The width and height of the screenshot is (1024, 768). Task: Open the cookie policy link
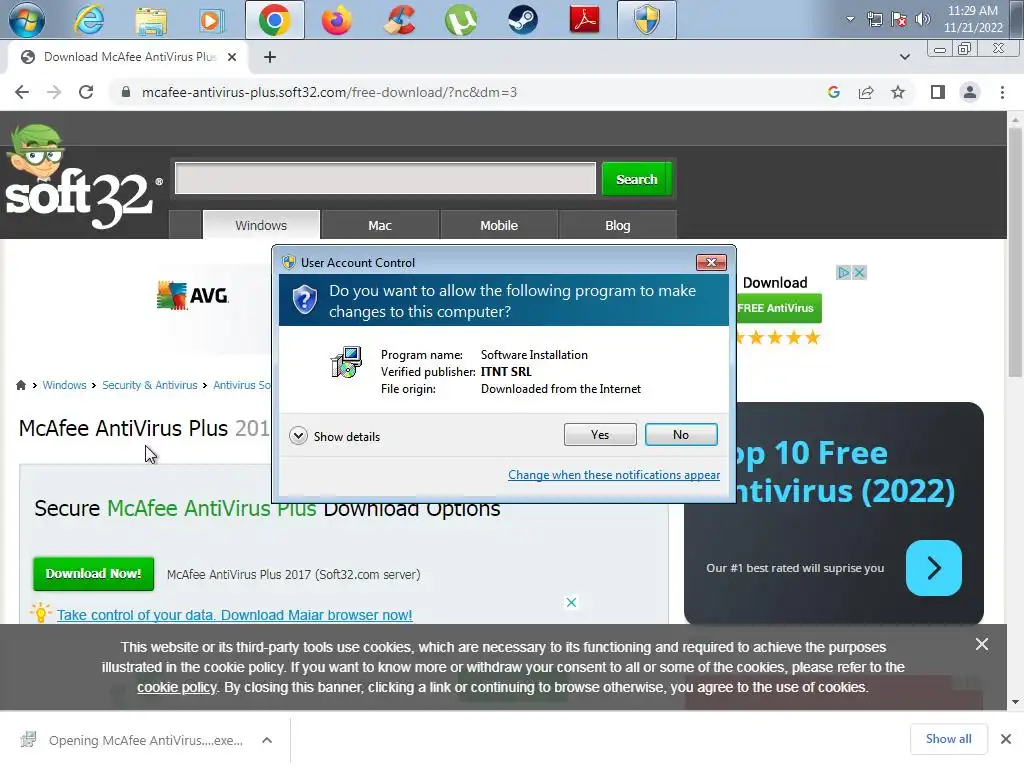coord(176,688)
